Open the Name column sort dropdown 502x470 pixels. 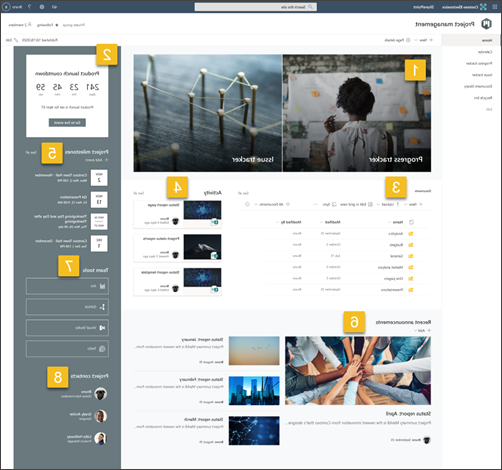click(x=389, y=222)
